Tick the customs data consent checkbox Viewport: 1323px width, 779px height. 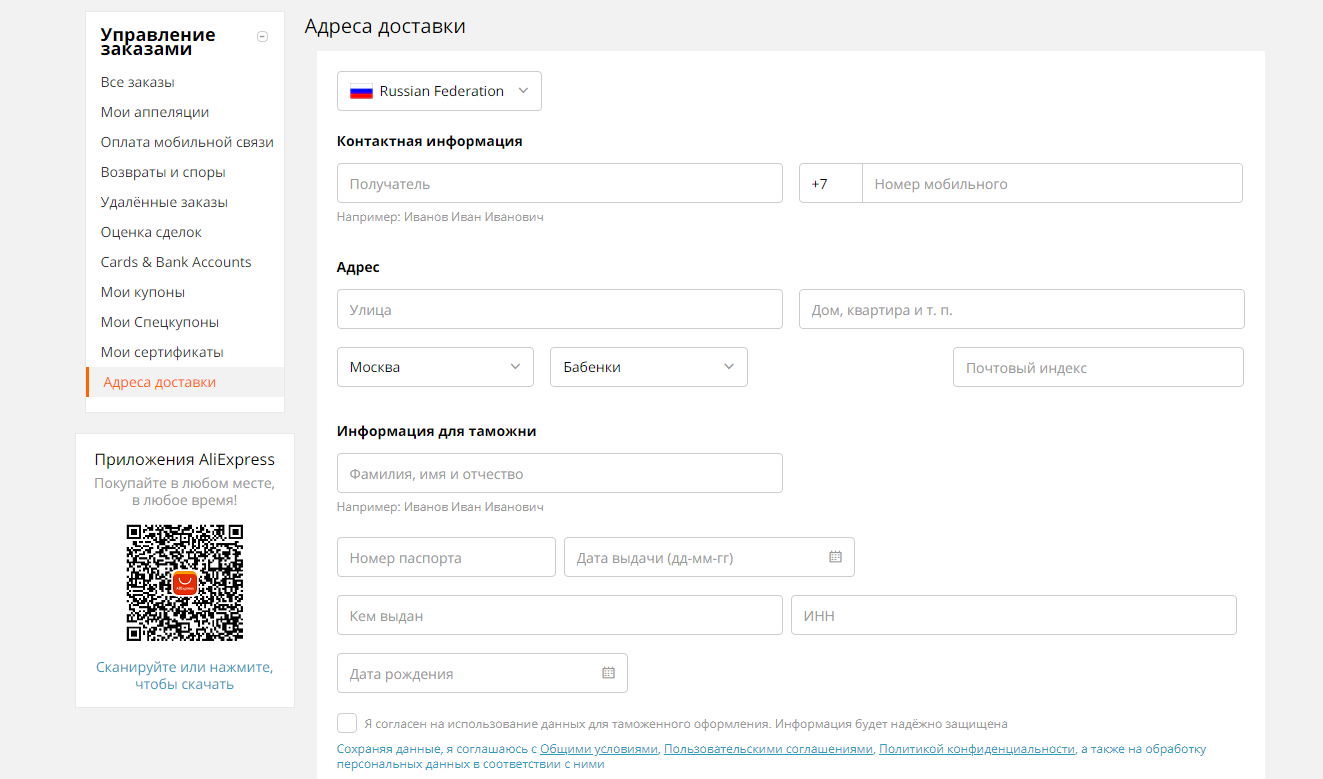pos(347,723)
